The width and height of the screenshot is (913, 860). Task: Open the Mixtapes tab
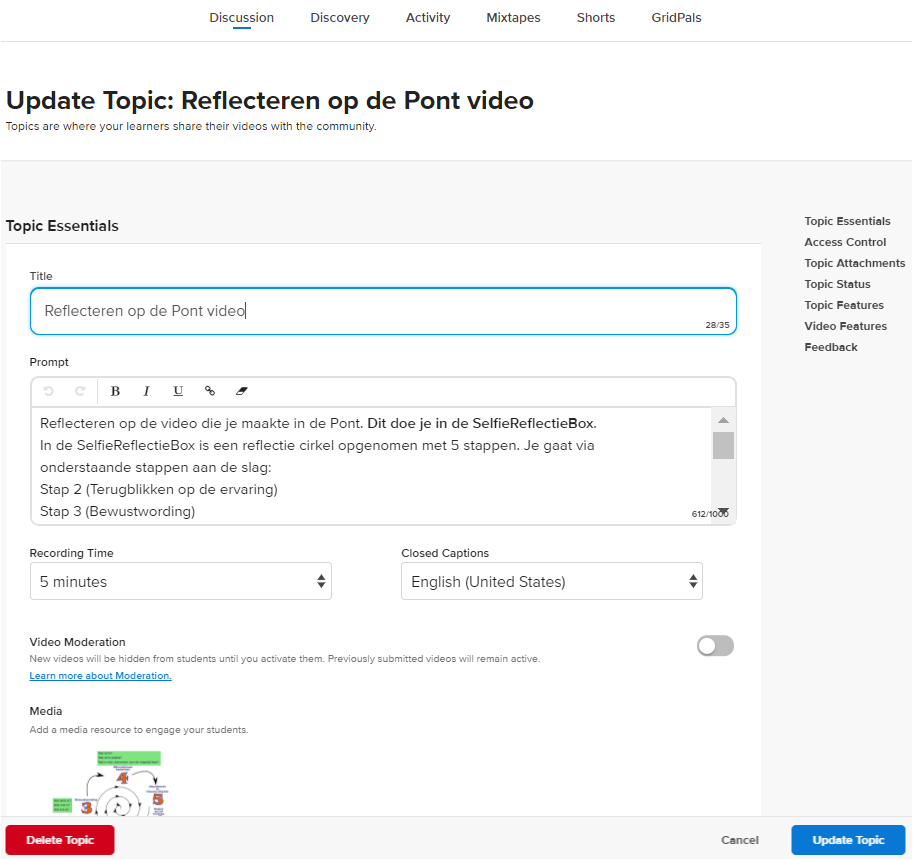(x=513, y=17)
